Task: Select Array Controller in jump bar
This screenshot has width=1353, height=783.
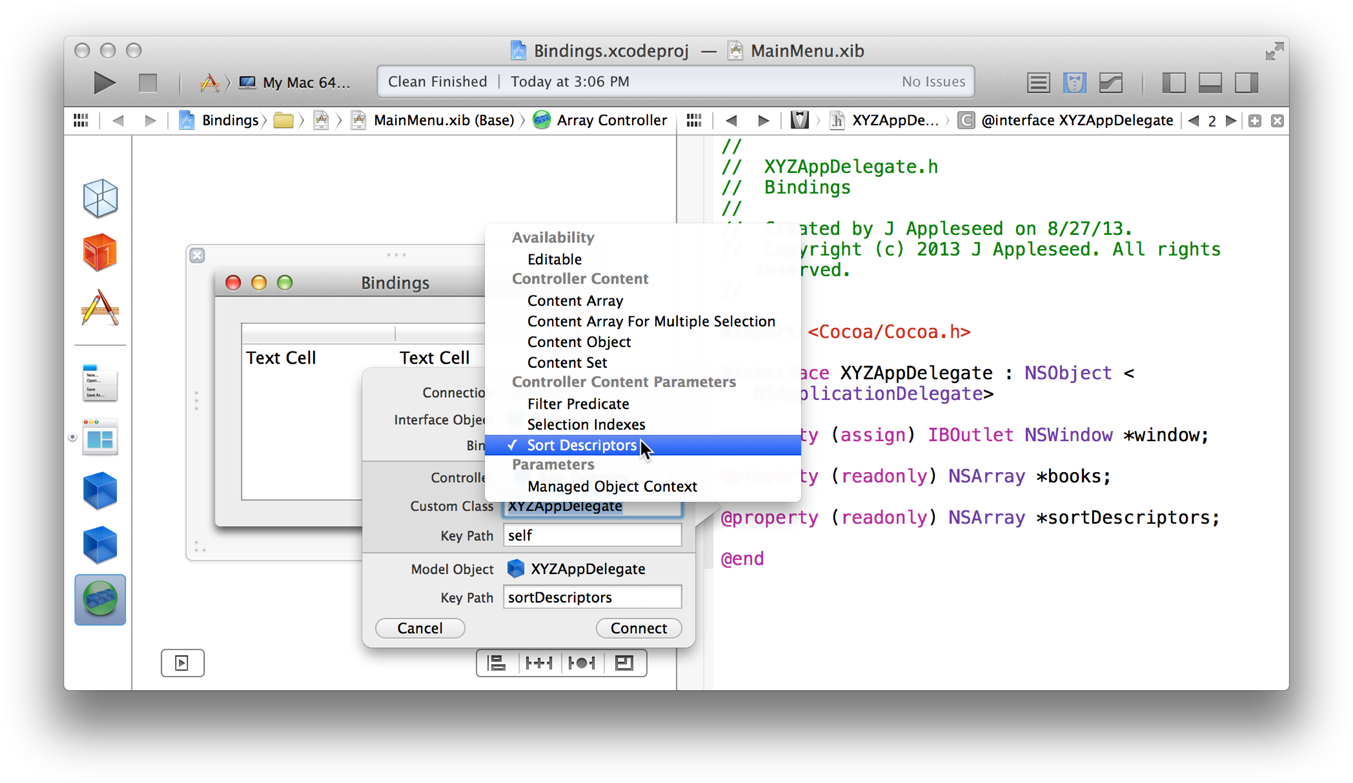Action: tap(599, 120)
